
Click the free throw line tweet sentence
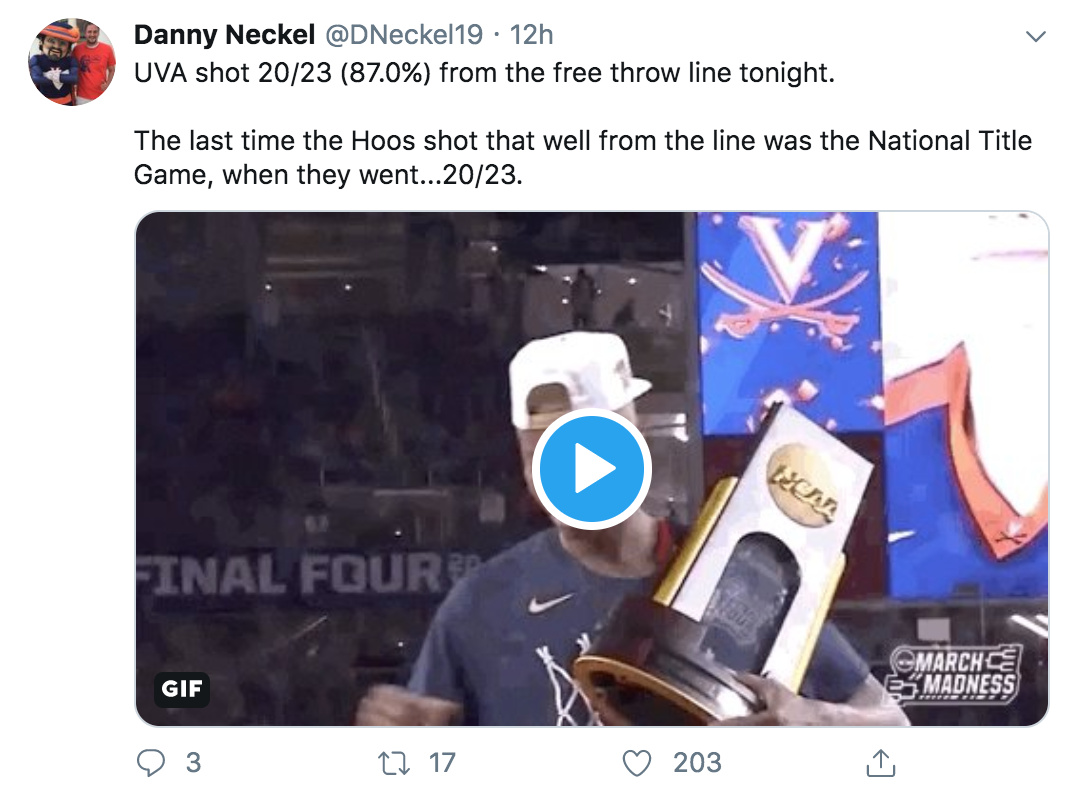pyautogui.click(x=484, y=74)
